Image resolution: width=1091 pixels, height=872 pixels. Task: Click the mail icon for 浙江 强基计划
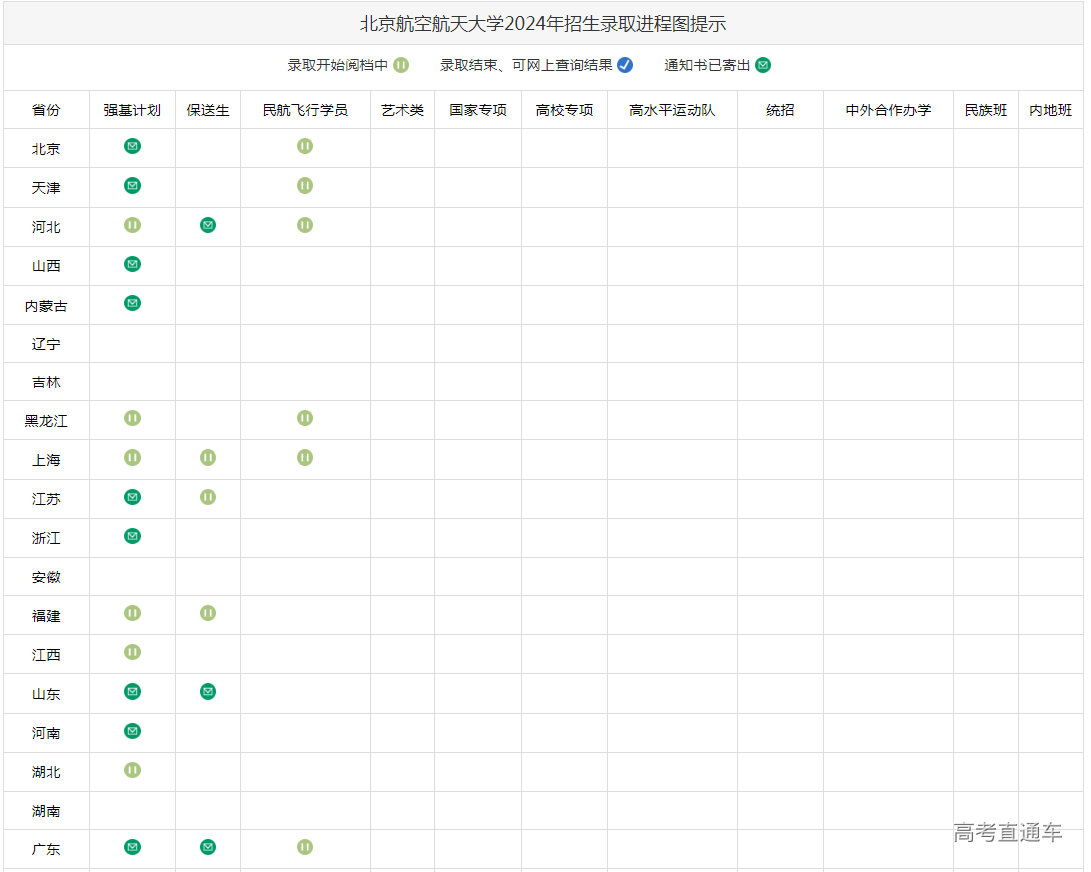[132, 536]
